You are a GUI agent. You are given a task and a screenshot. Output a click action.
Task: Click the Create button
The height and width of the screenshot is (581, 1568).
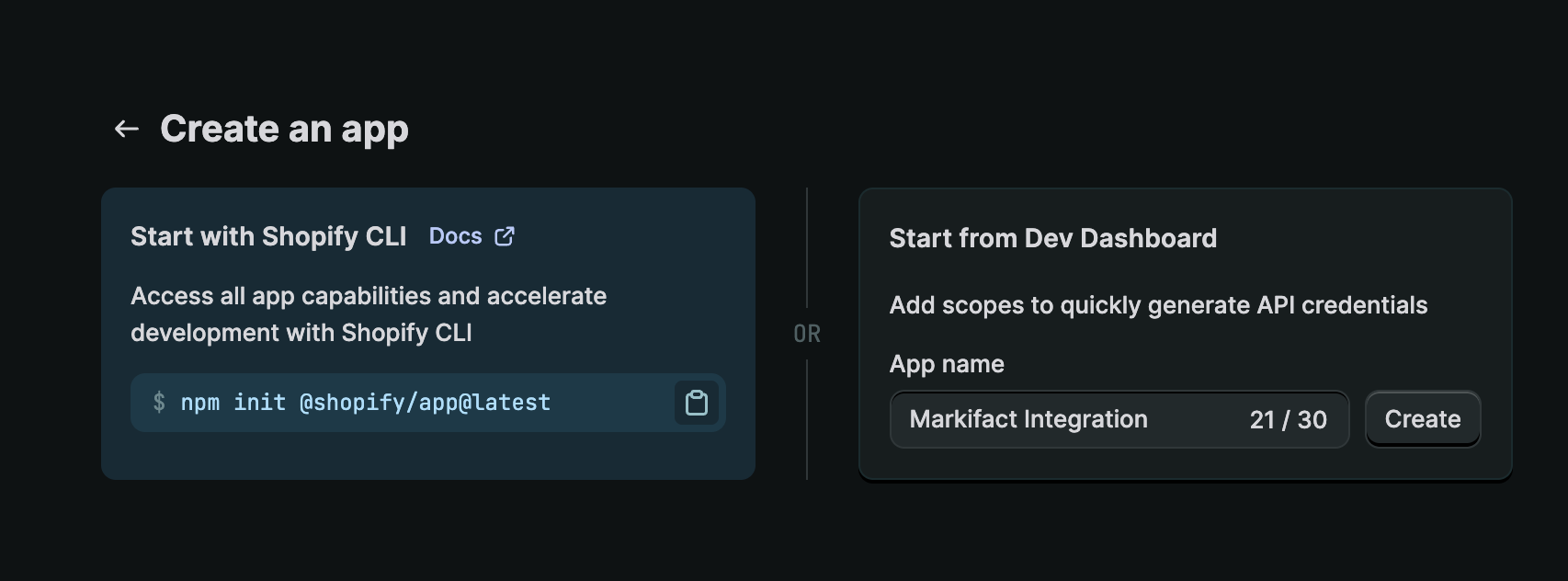1423,419
